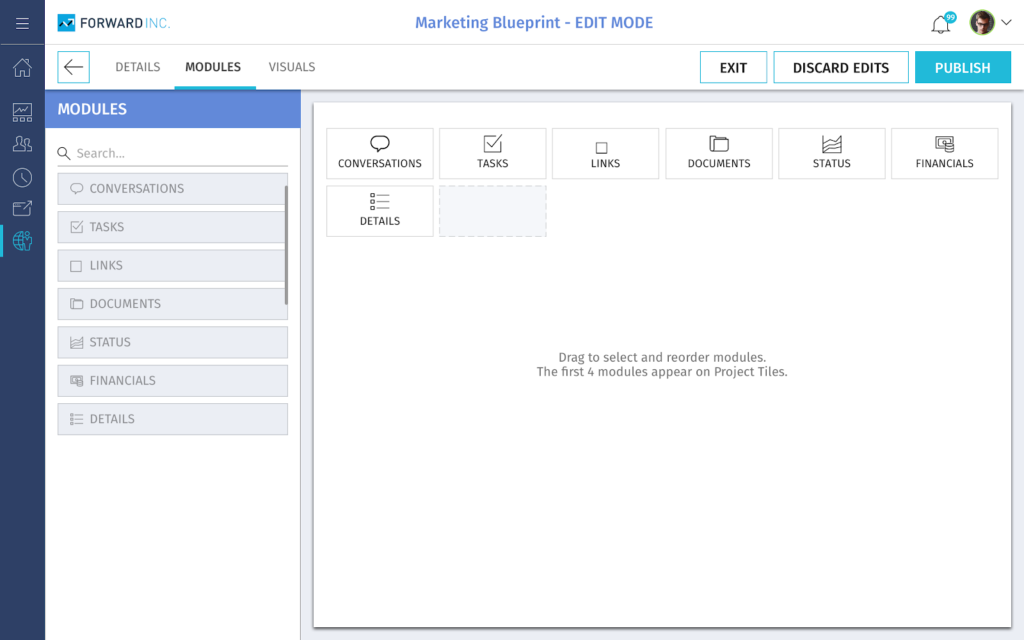Select the Status tile in grid

831,153
